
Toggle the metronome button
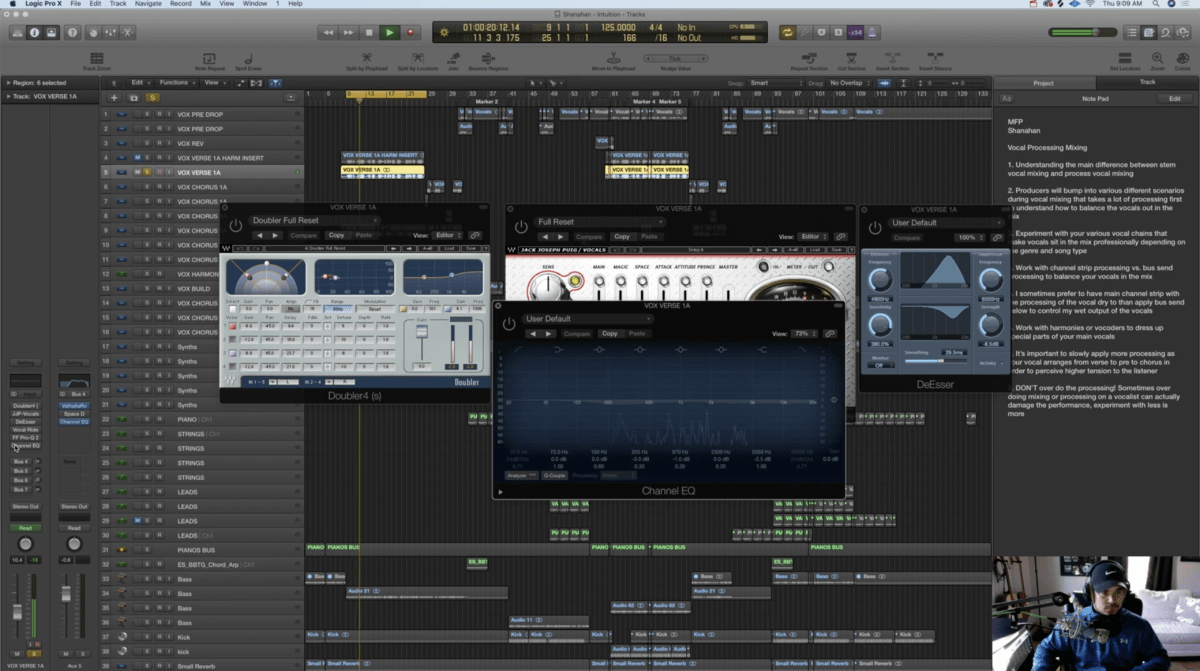[x=872, y=33]
